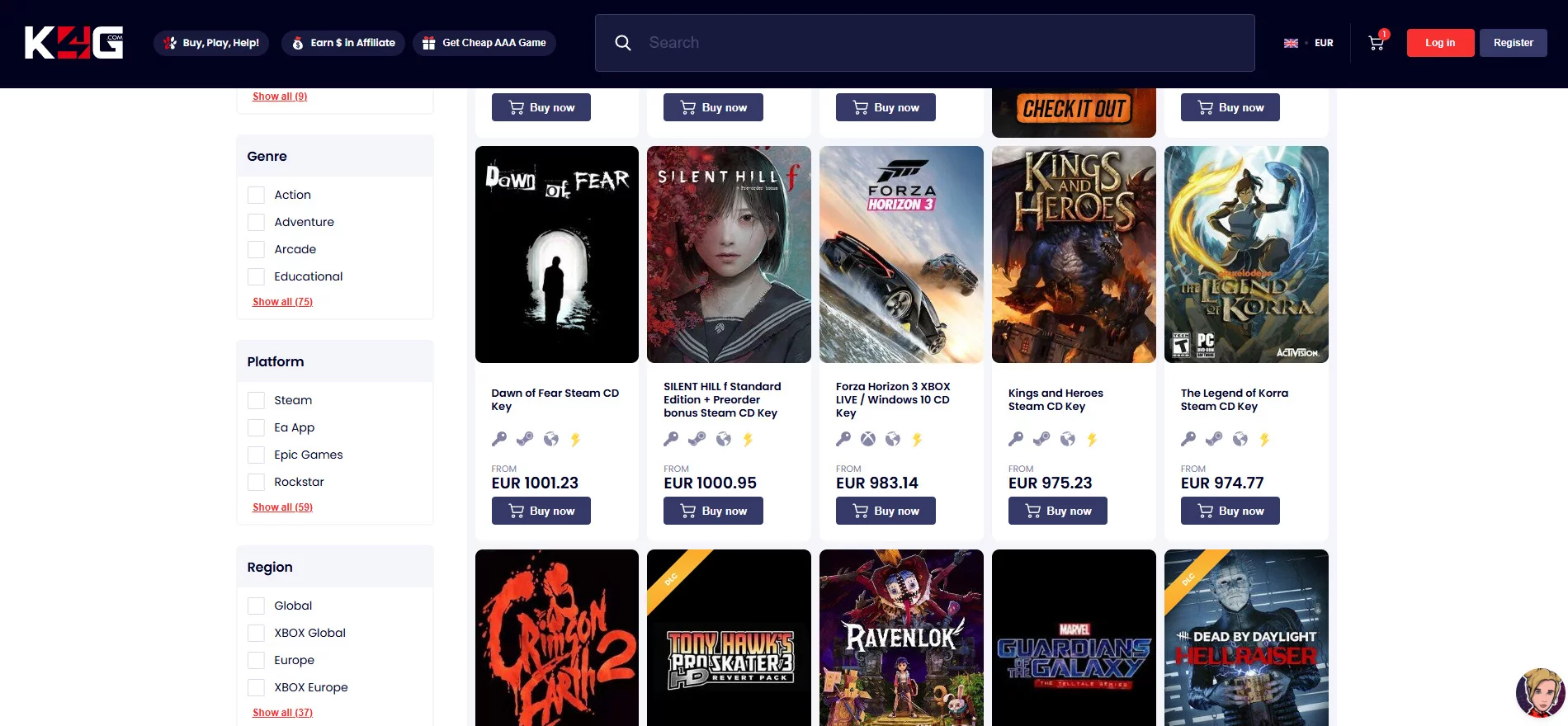Viewport: 1568px width, 726px height.
Task: Click globe icon under Legend of Korra
Action: (x=1240, y=439)
